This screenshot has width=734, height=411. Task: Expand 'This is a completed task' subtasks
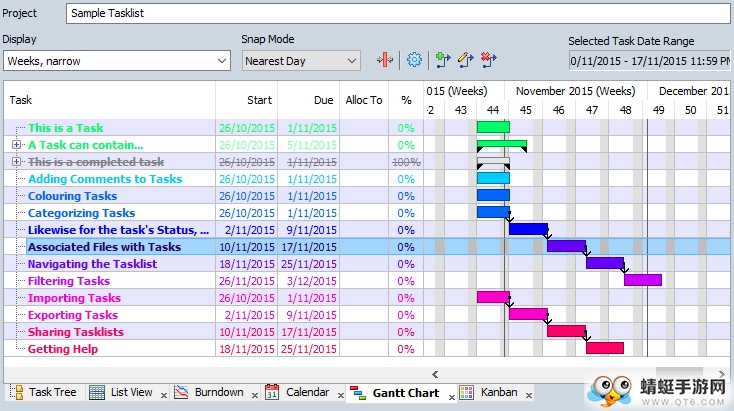(x=16, y=162)
